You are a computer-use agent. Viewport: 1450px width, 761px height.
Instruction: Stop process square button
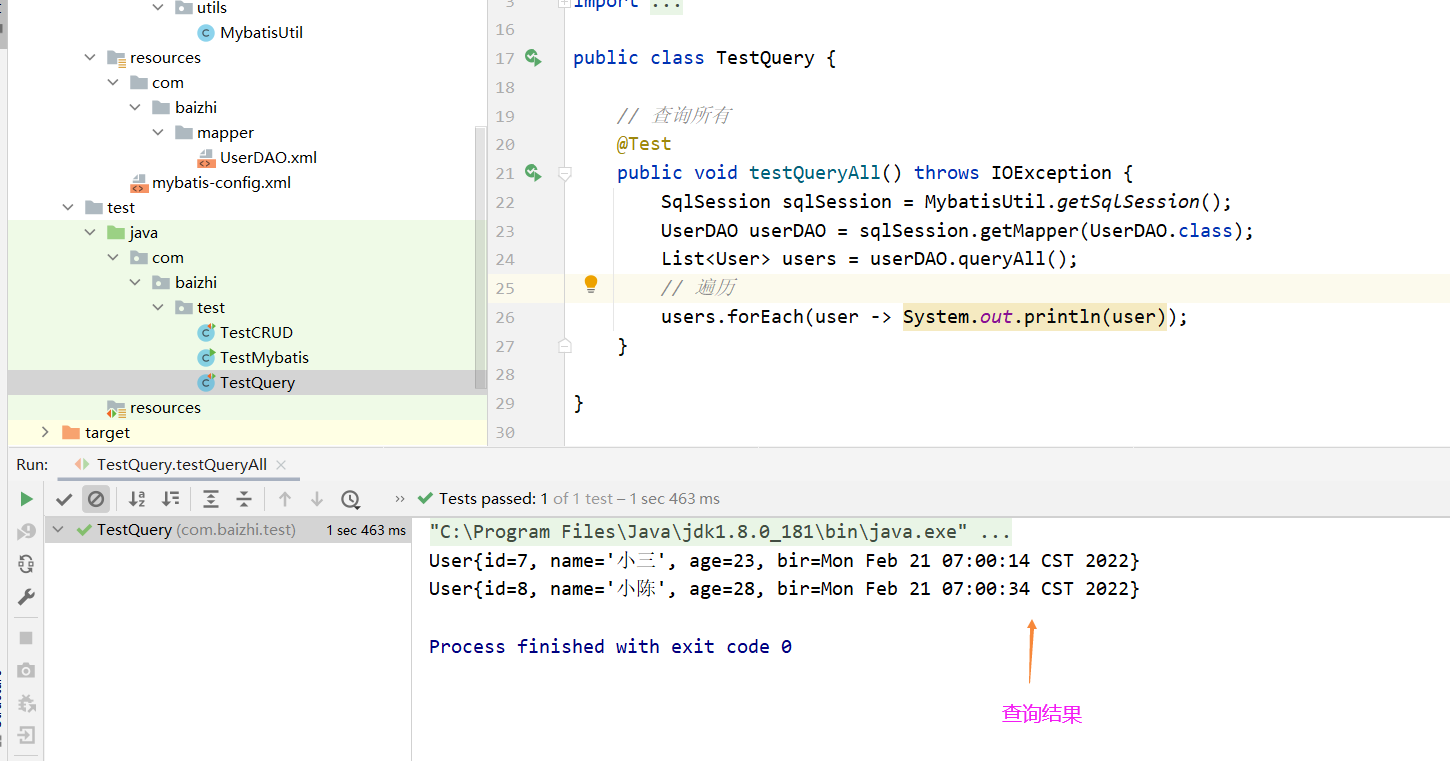tap(26, 638)
